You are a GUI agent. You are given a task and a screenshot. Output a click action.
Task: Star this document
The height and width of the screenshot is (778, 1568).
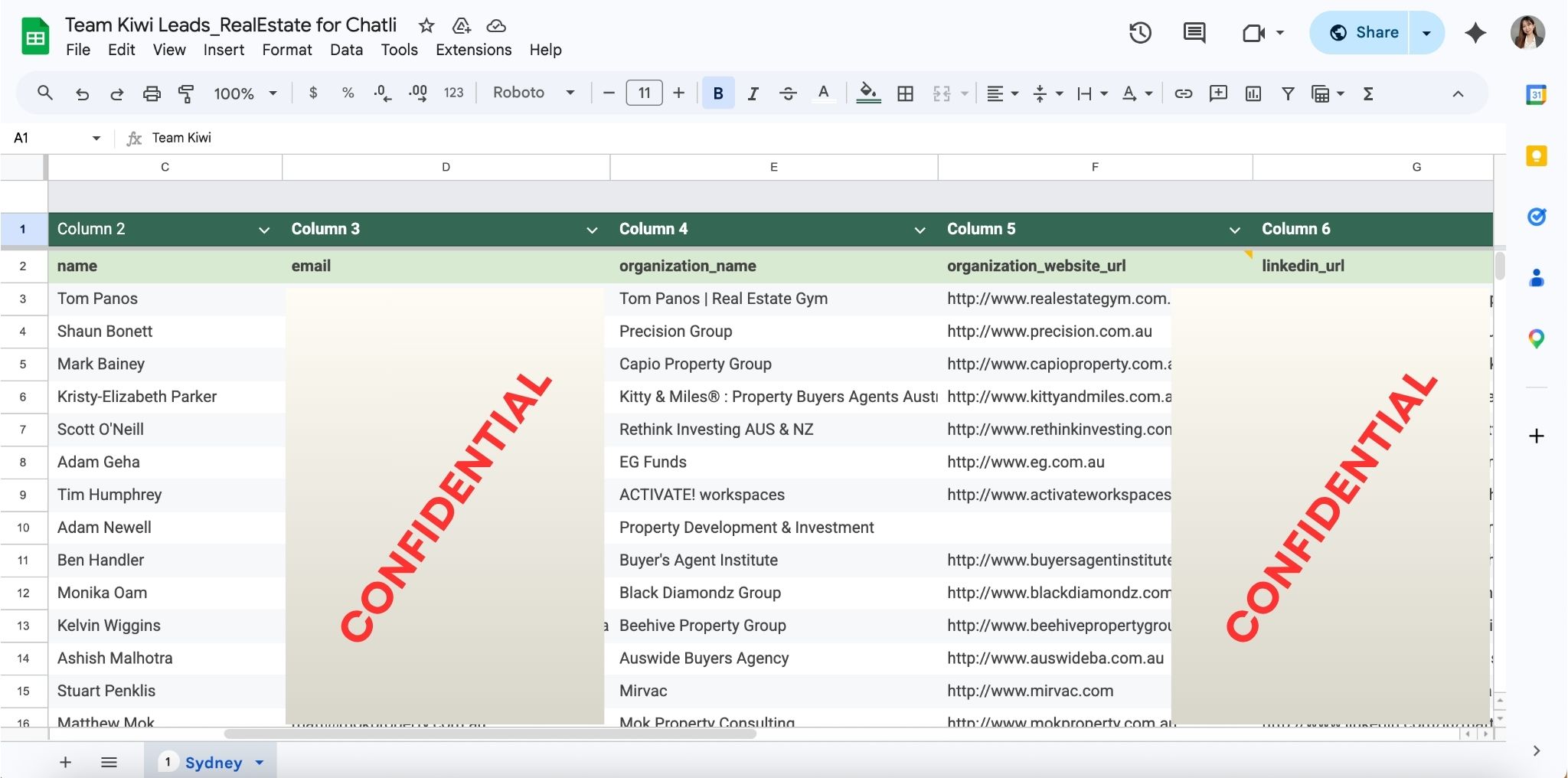click(426, 26)
